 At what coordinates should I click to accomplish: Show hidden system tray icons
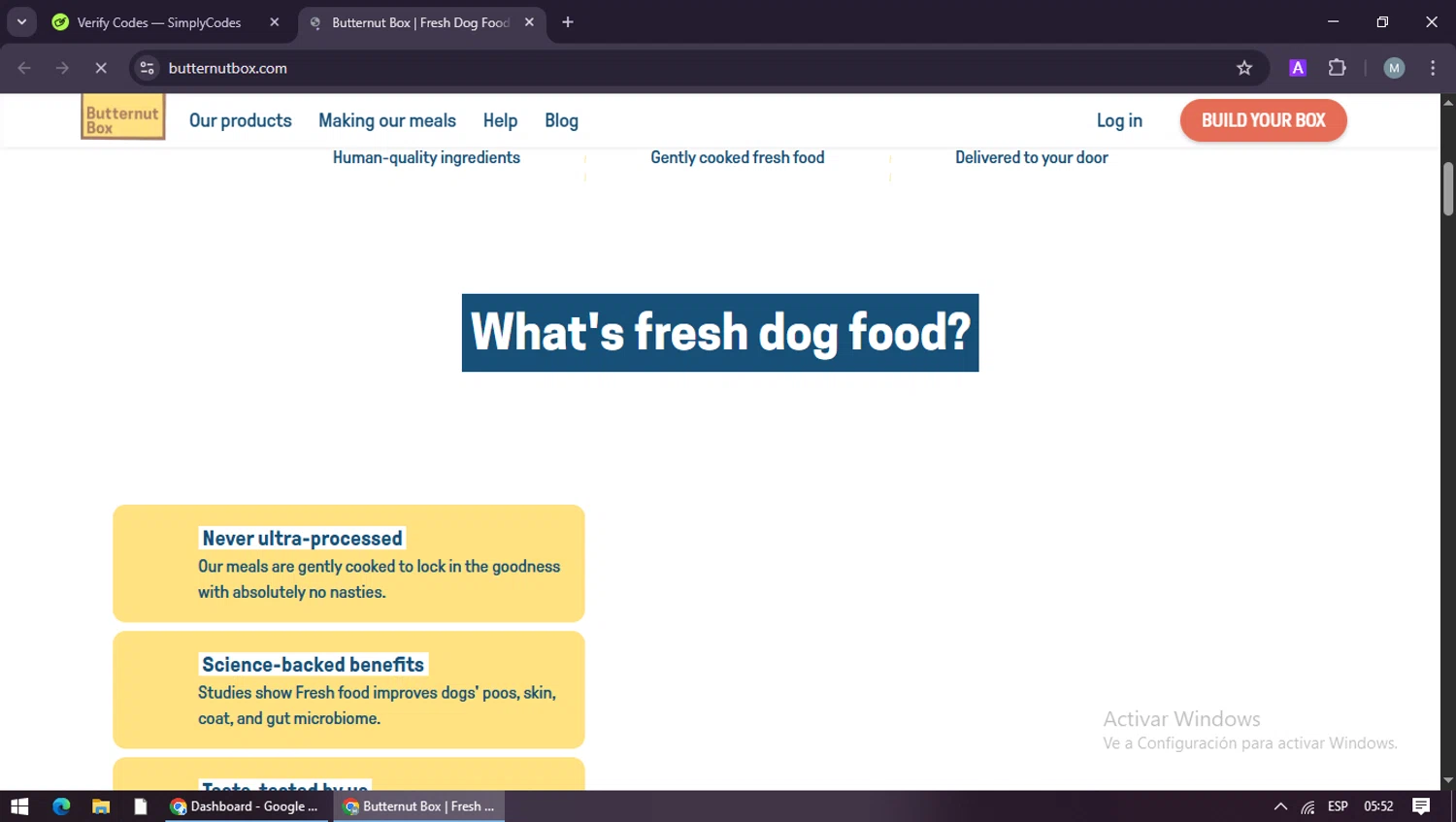pyautogui.click(x=1280, y=806)
